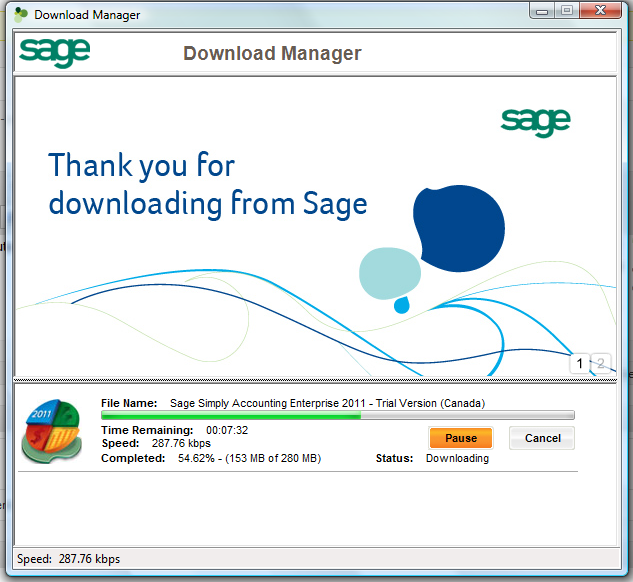This screenshot has width=633, height=582.
Task: Click the Download Manager title bar app icon
Action: point(21,15)
